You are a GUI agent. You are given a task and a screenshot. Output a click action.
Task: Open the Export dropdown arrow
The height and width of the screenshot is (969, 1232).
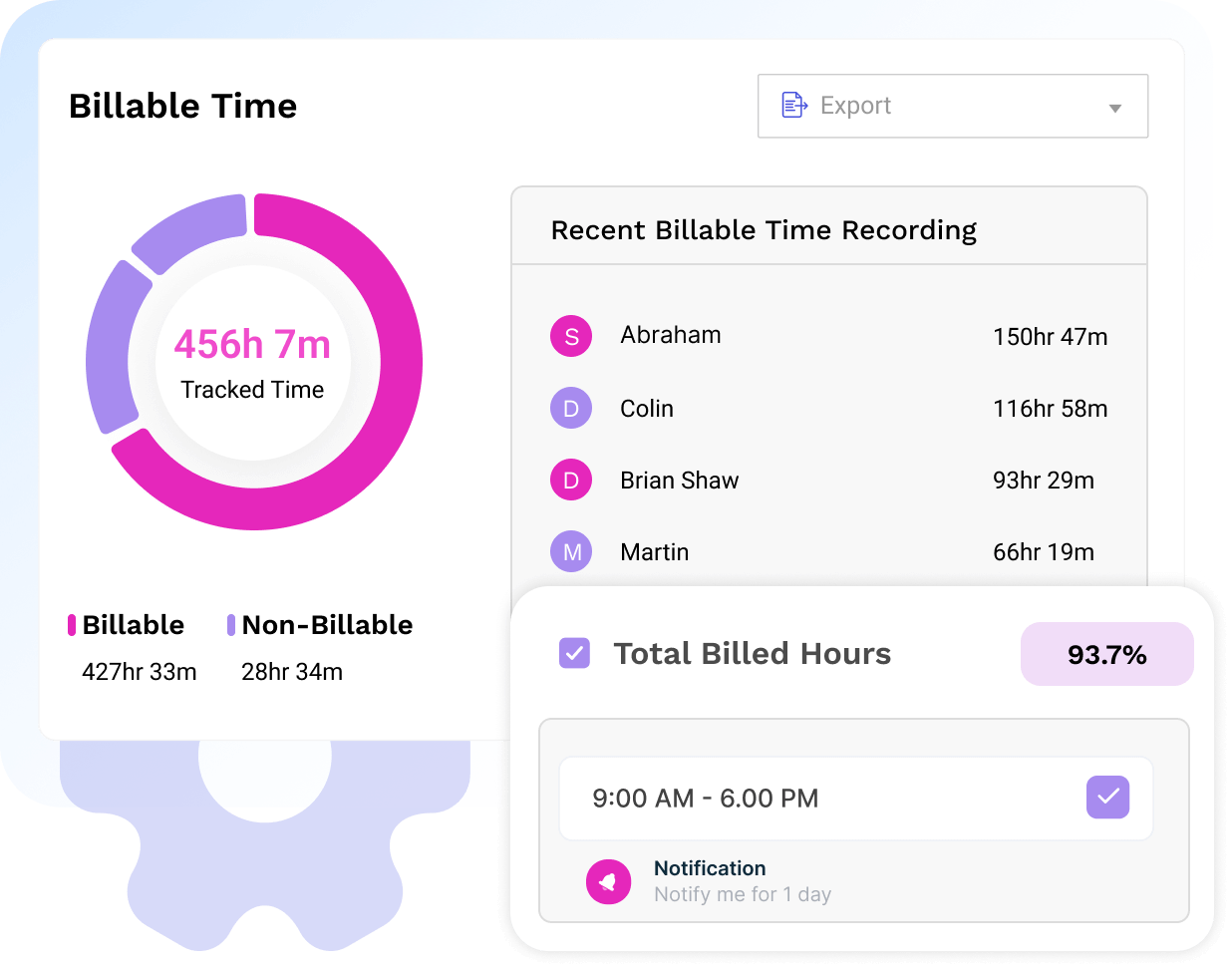pos(1115,108)
